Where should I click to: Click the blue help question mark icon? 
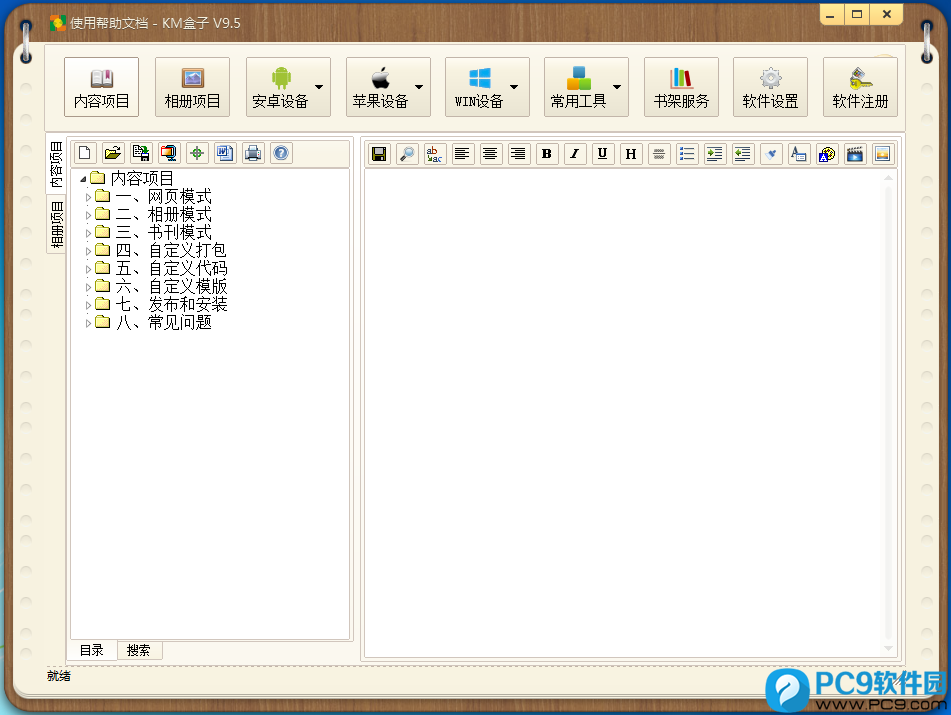(x=281, y=153)
